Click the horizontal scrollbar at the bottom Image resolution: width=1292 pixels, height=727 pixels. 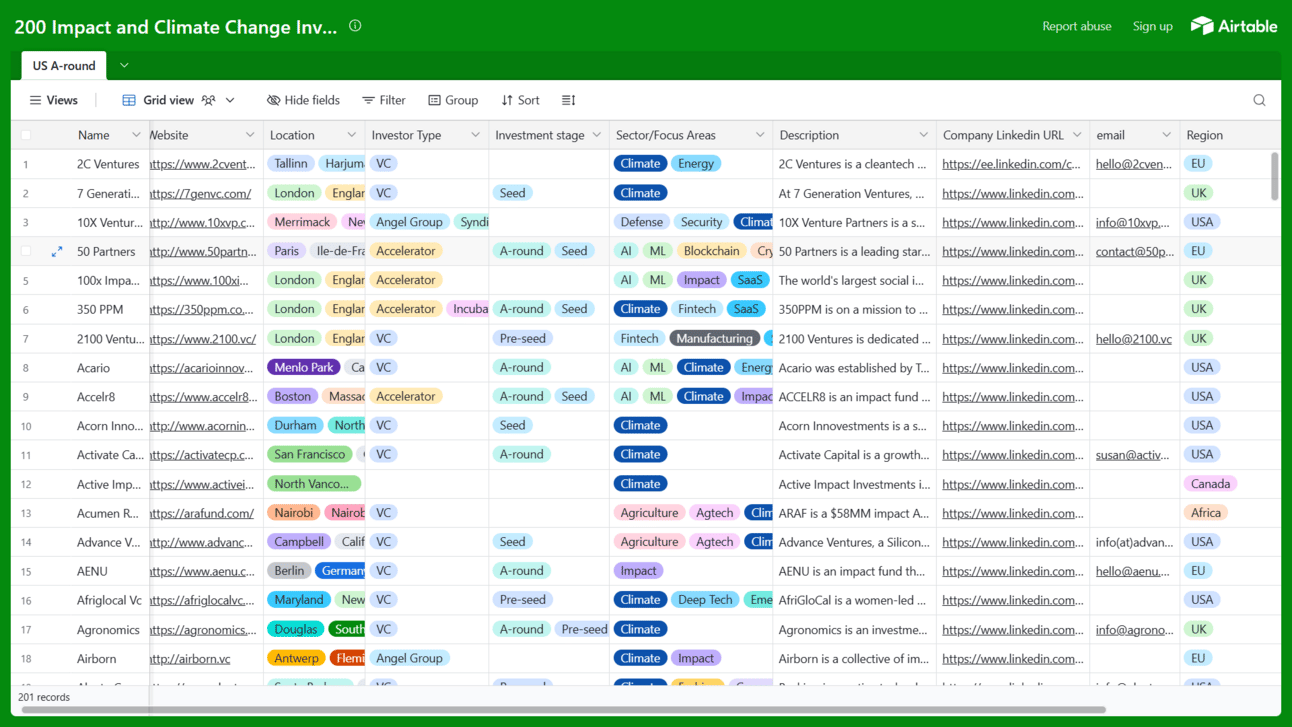563,710
